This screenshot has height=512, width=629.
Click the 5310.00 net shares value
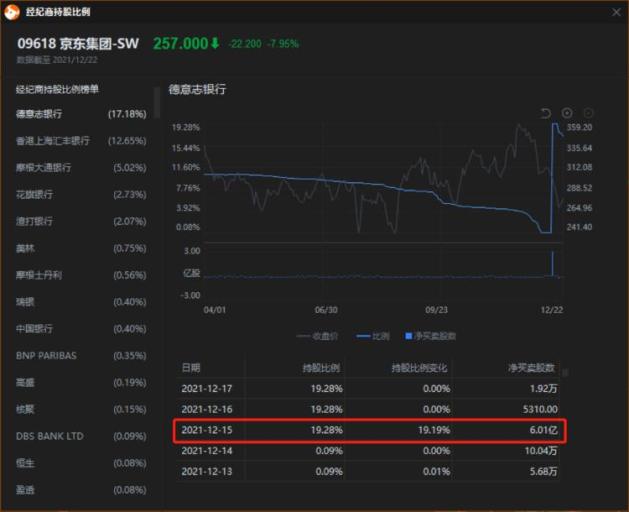[540, 409]
